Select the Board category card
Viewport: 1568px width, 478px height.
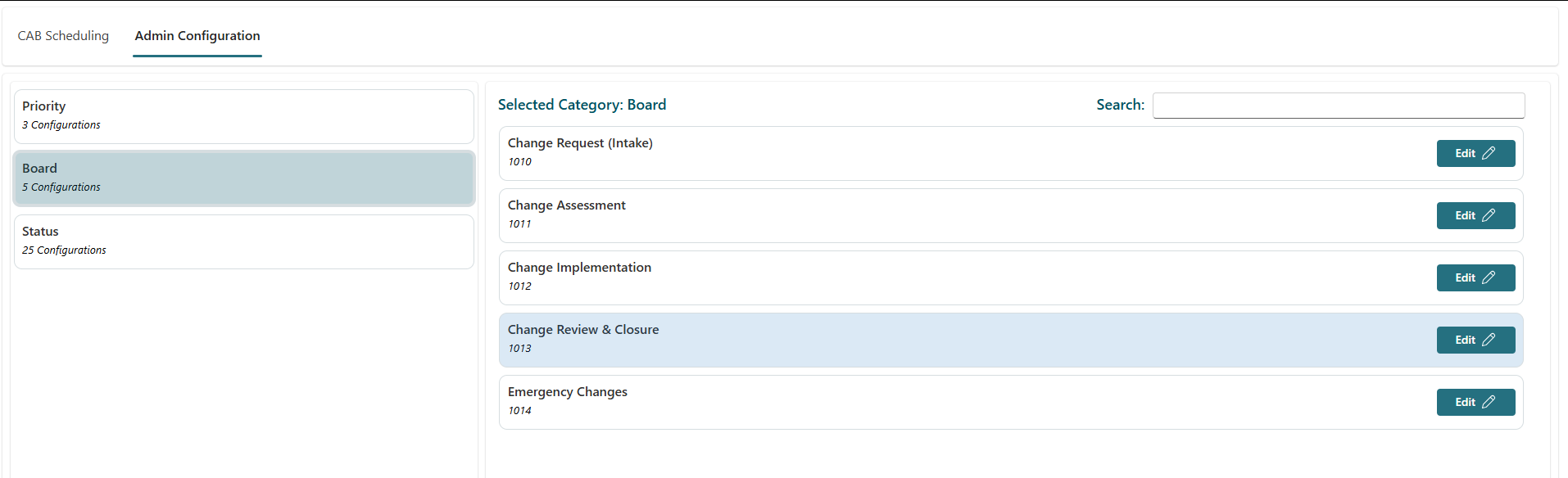pyautogui.click(x=244, y=178)
